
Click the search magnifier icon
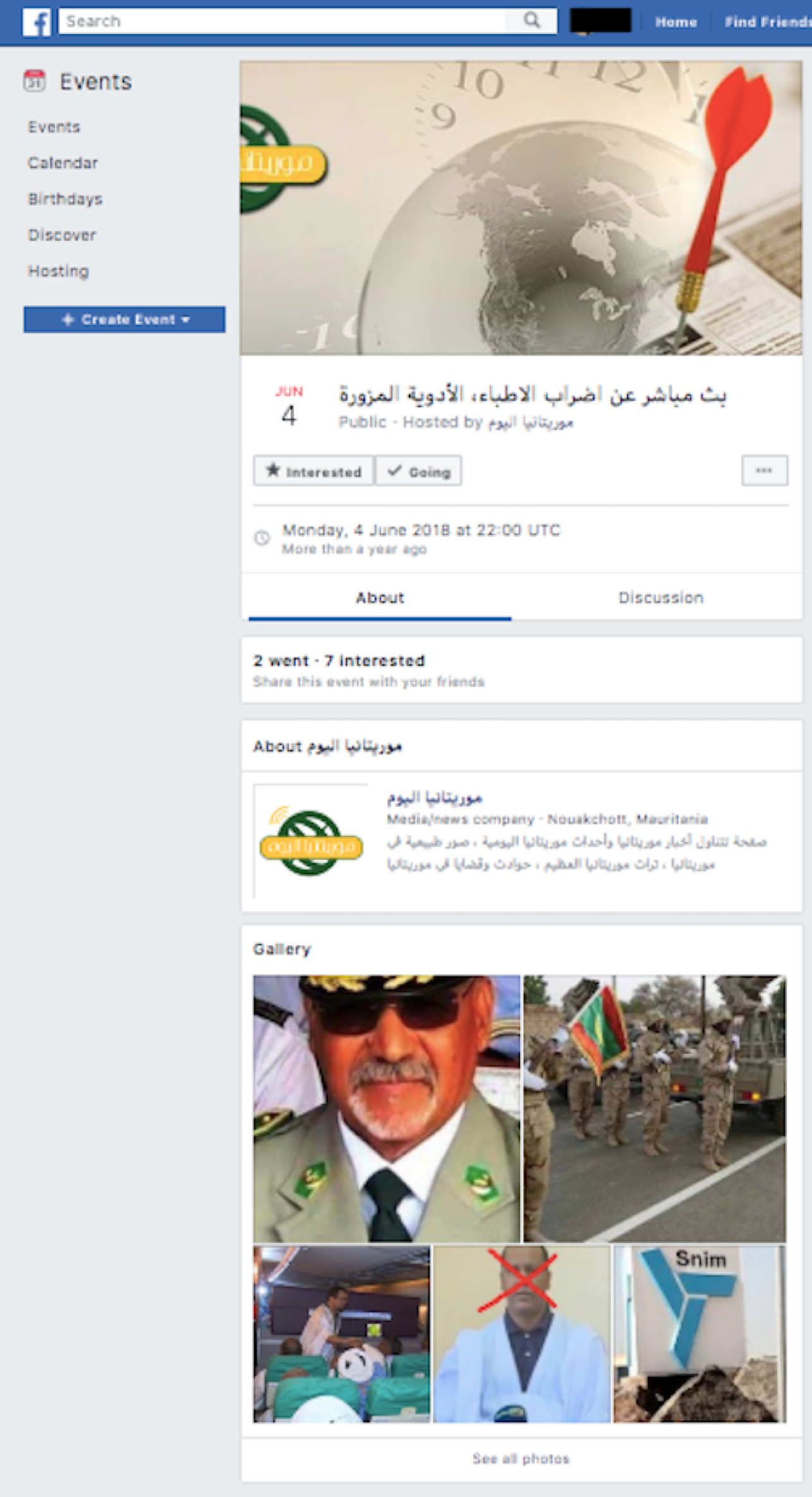pos(532,21)
